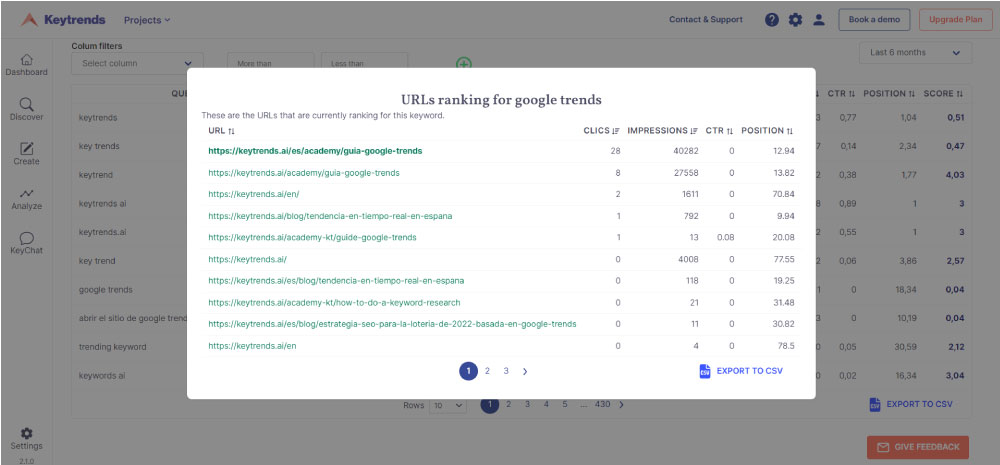This screenshot has width=1000, height=465.
Task: Open the https://keytrends.ai/ root link
Action: (x=247, y=259)
